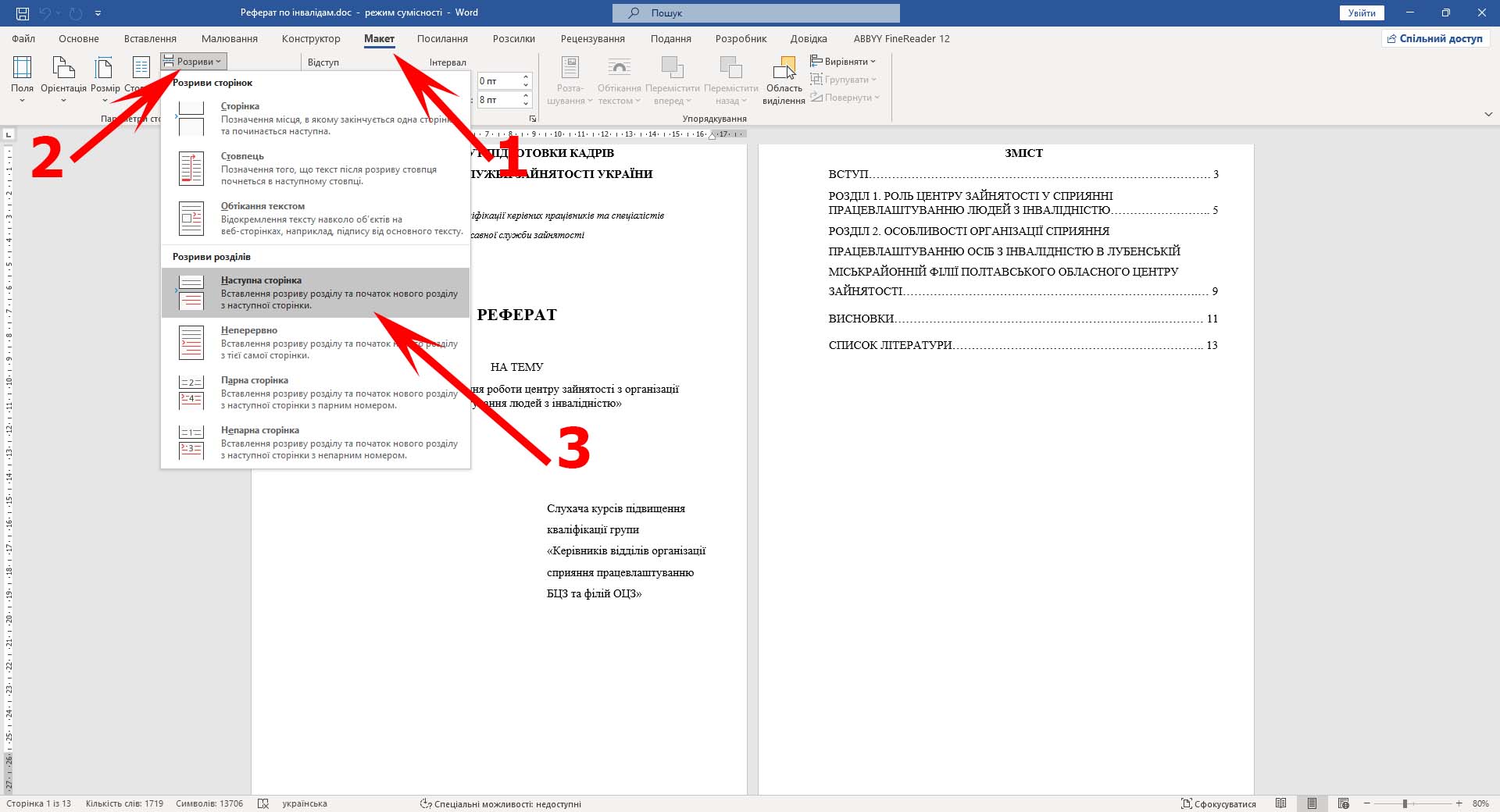Image resolution: width=1500 pixels, height=812 pixels.
Task: Increase the 0 пт spacing-before value
Action: [x=526, y=77]
